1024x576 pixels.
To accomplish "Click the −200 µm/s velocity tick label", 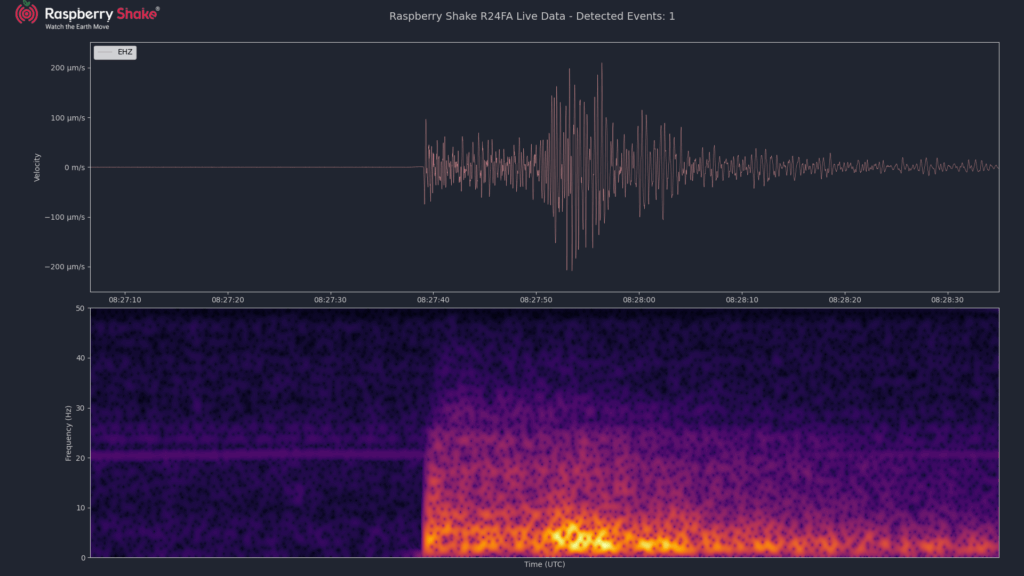I will tap(65, 266).
